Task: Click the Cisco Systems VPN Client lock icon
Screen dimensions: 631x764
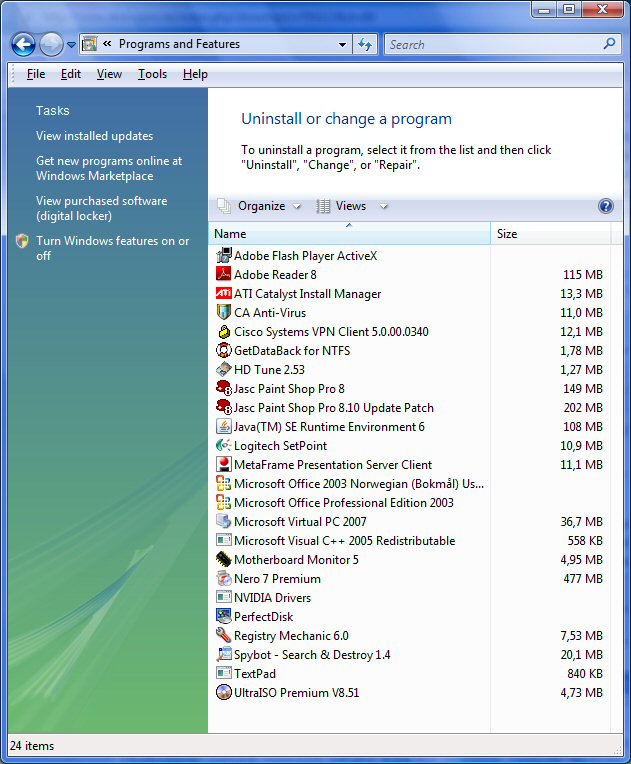Action: click(224, 331)
